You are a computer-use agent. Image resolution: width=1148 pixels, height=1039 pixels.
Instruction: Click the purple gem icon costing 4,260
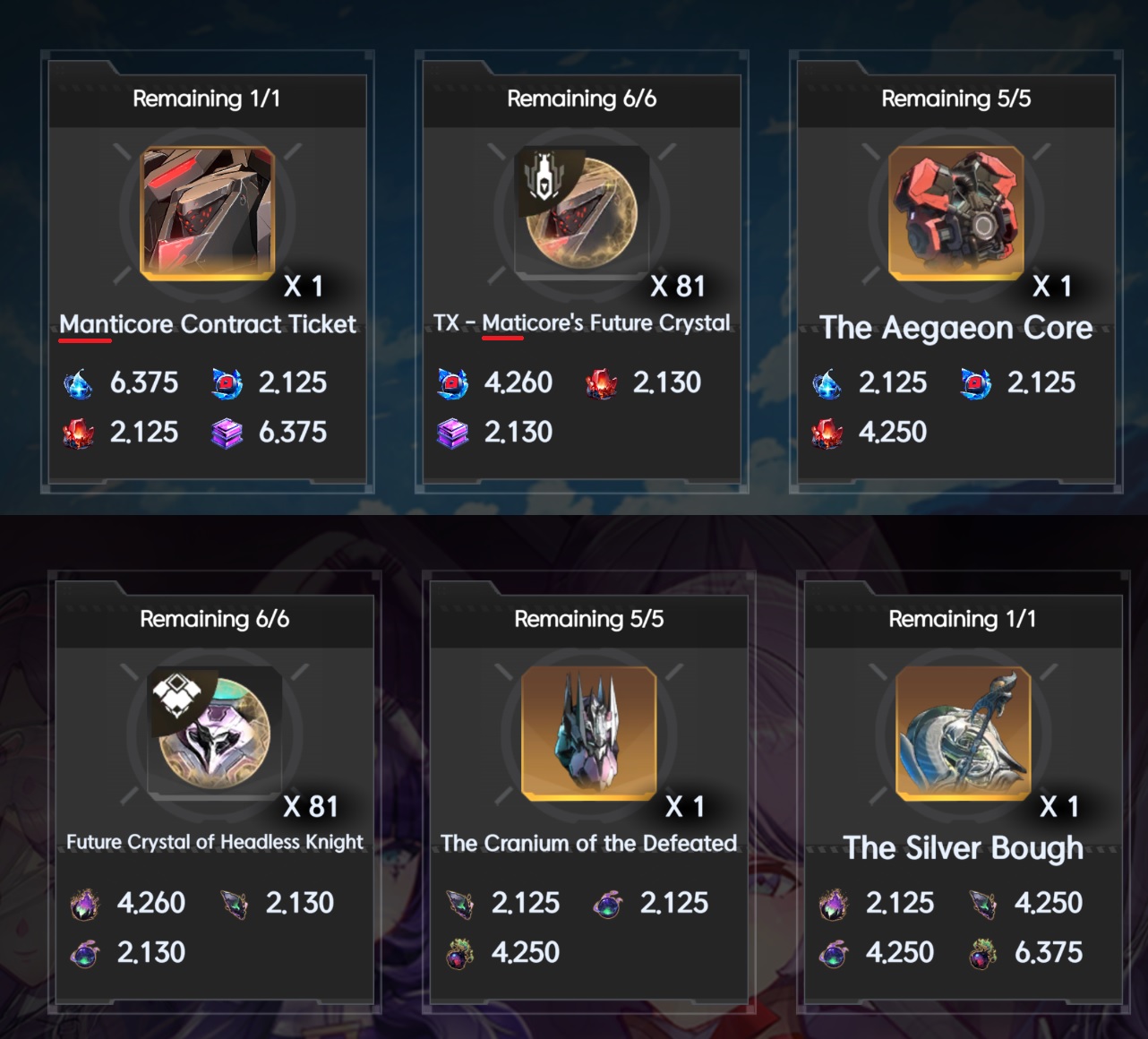coord(85,904)
